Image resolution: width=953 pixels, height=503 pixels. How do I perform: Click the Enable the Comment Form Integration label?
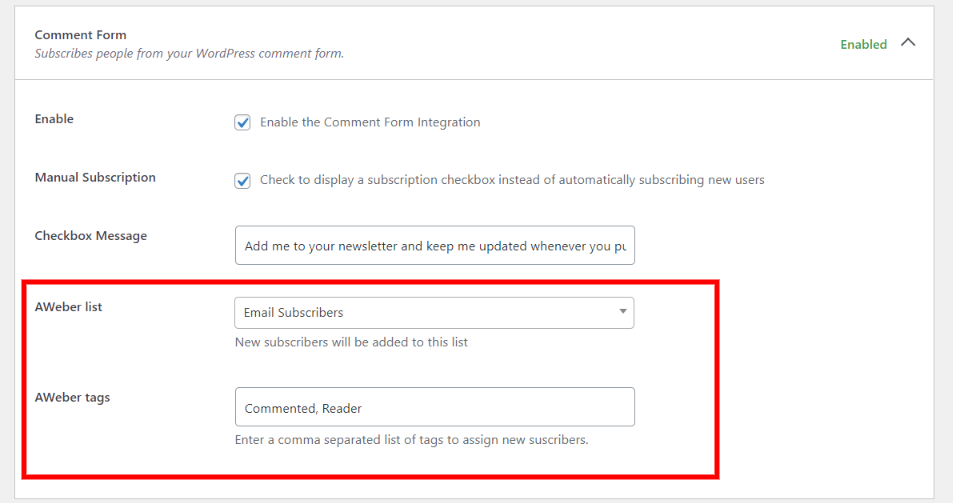370,122
